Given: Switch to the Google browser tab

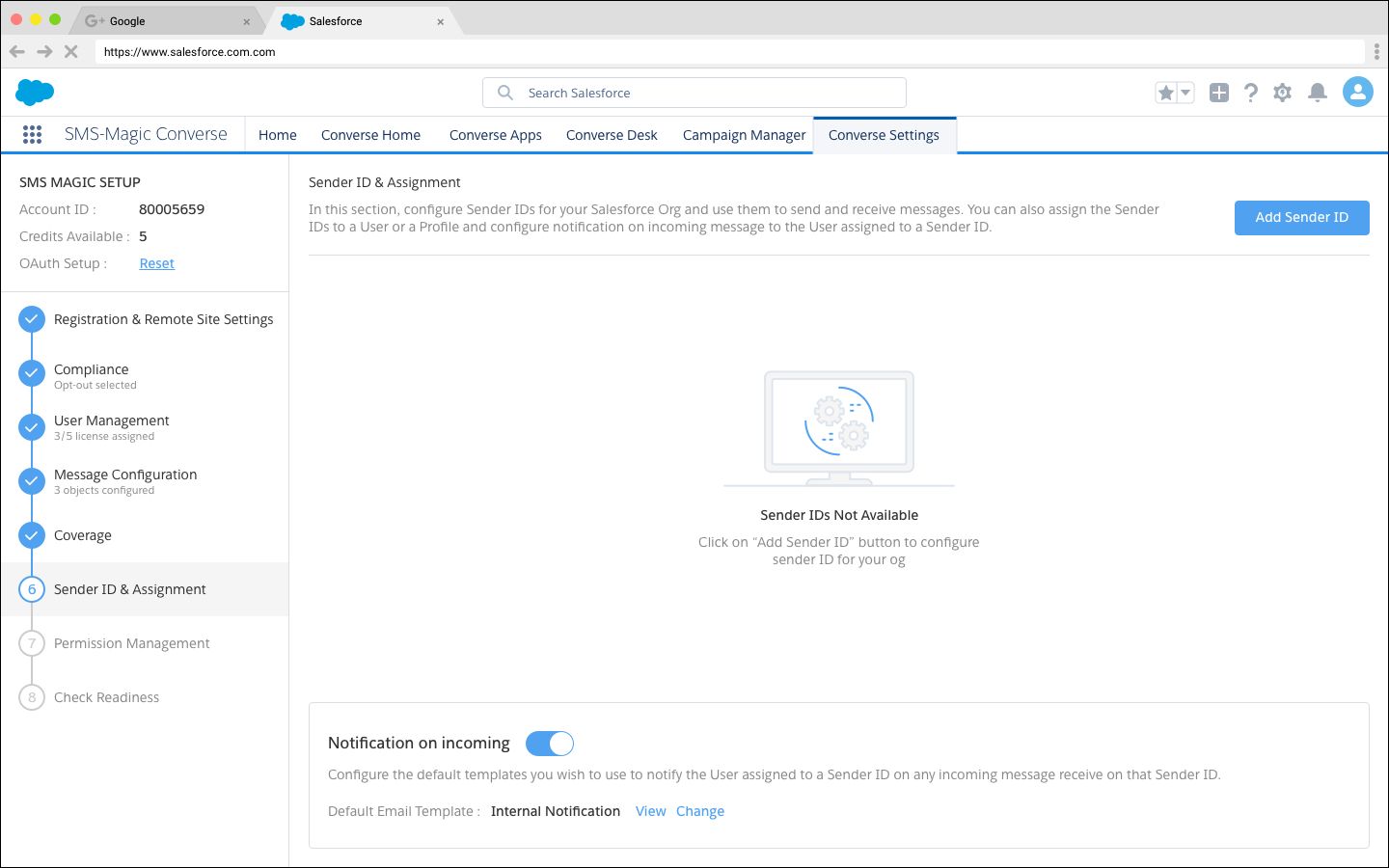Looking at the screenshot, I should click(166, 21).
